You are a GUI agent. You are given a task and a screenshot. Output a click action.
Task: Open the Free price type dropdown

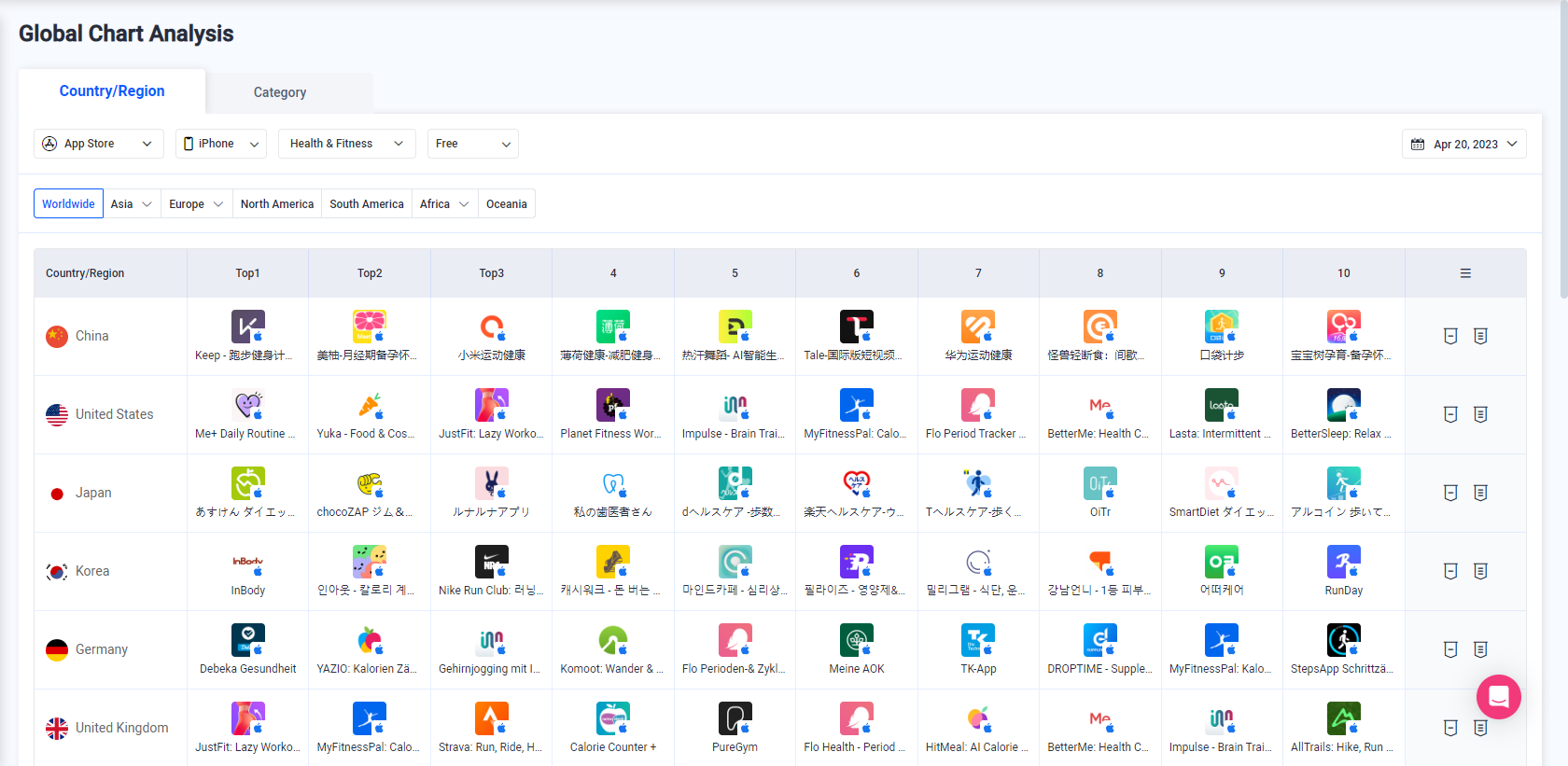point(473,144)
